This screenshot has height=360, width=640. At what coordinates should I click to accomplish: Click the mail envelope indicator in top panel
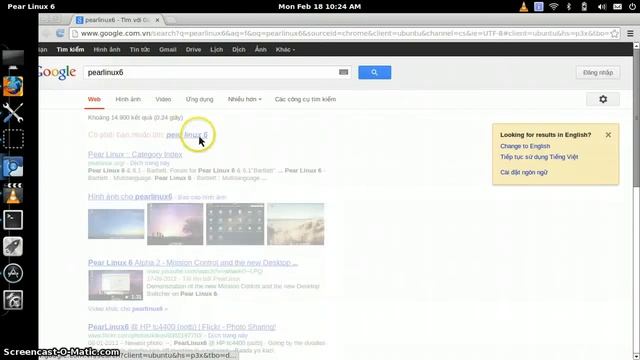point(617,7)
